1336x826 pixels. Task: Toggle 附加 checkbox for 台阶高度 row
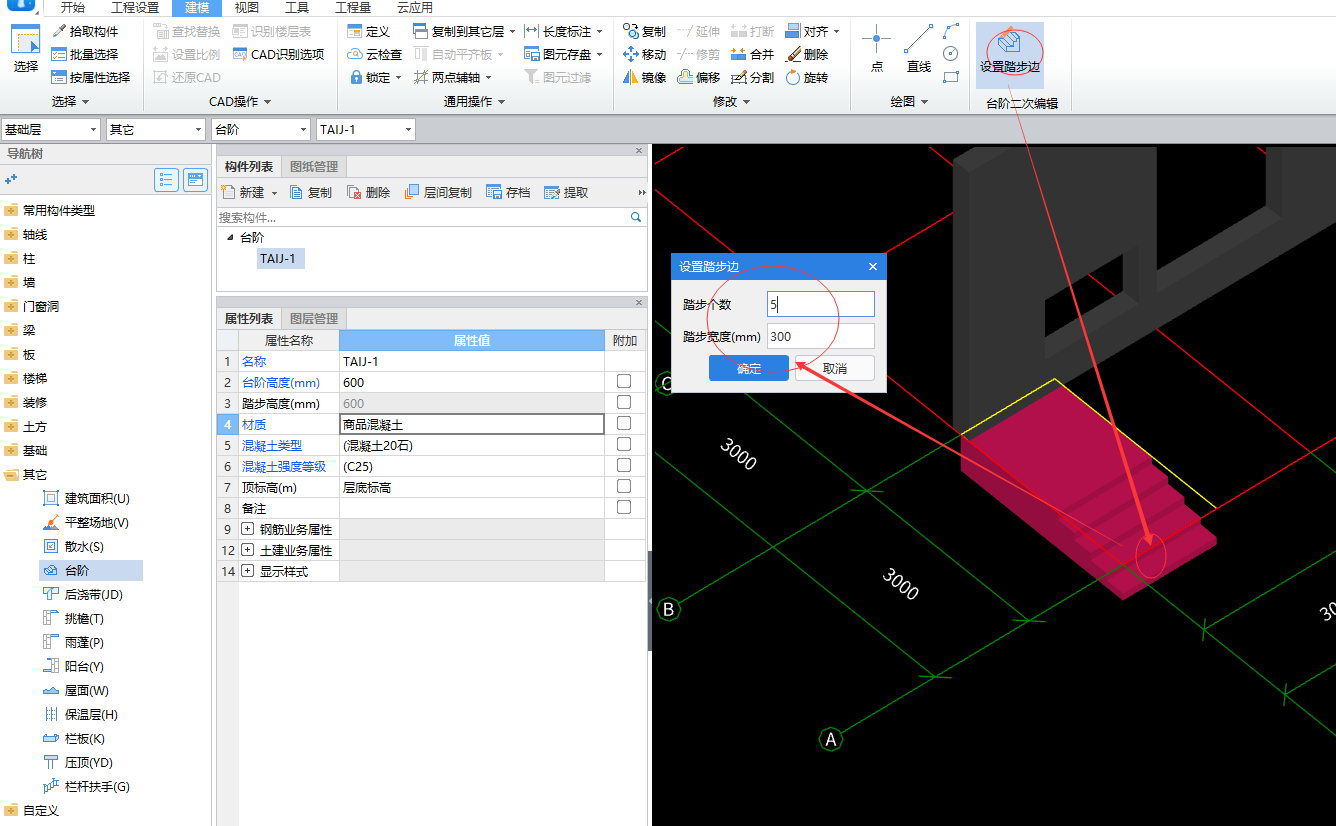(624, 382)
